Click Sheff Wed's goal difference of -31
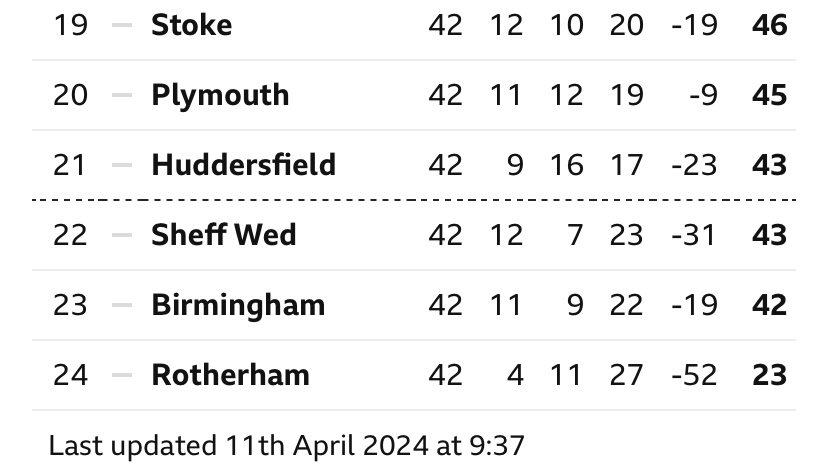 coord(694,235)
